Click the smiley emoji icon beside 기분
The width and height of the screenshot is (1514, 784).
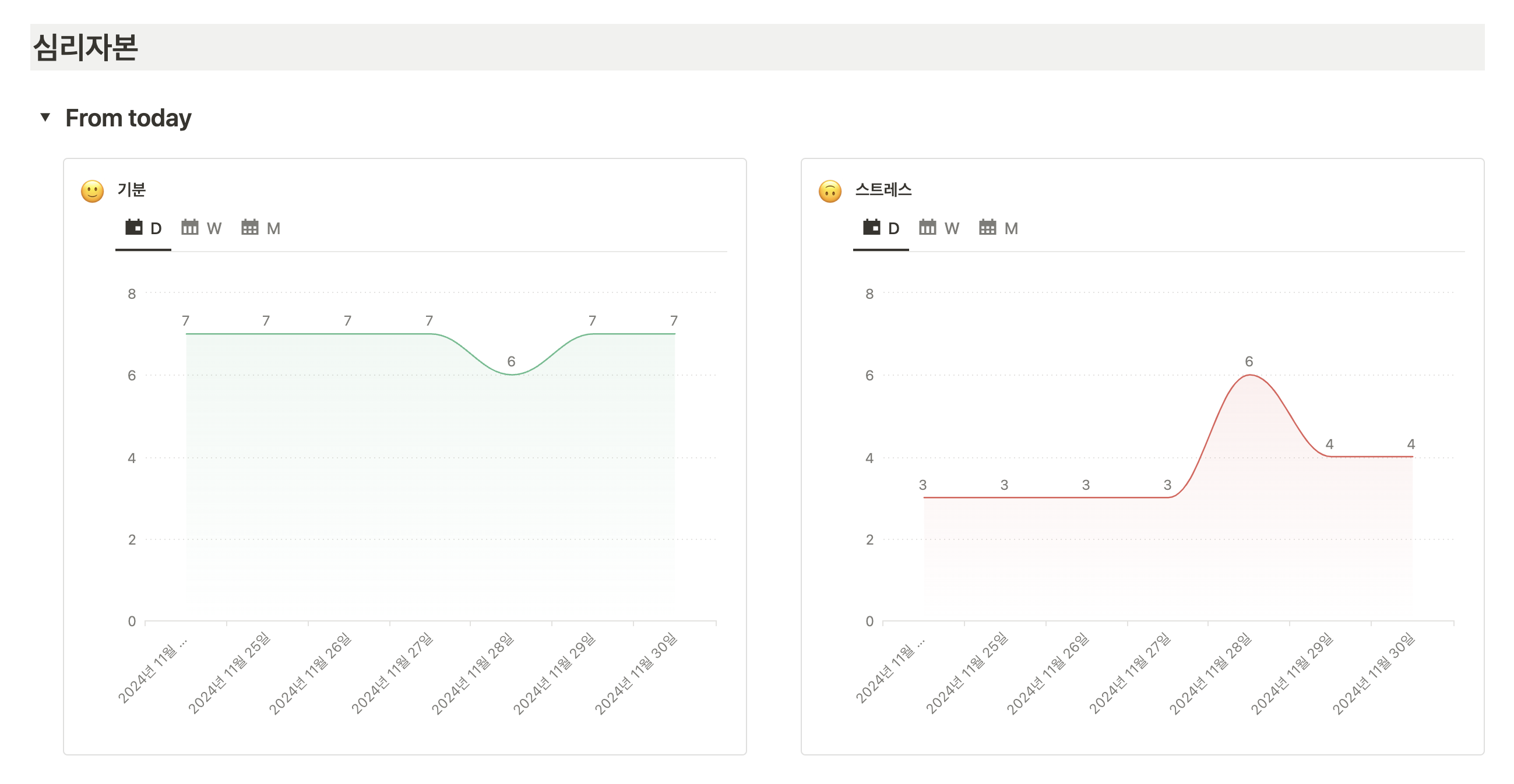pos(92,191)
